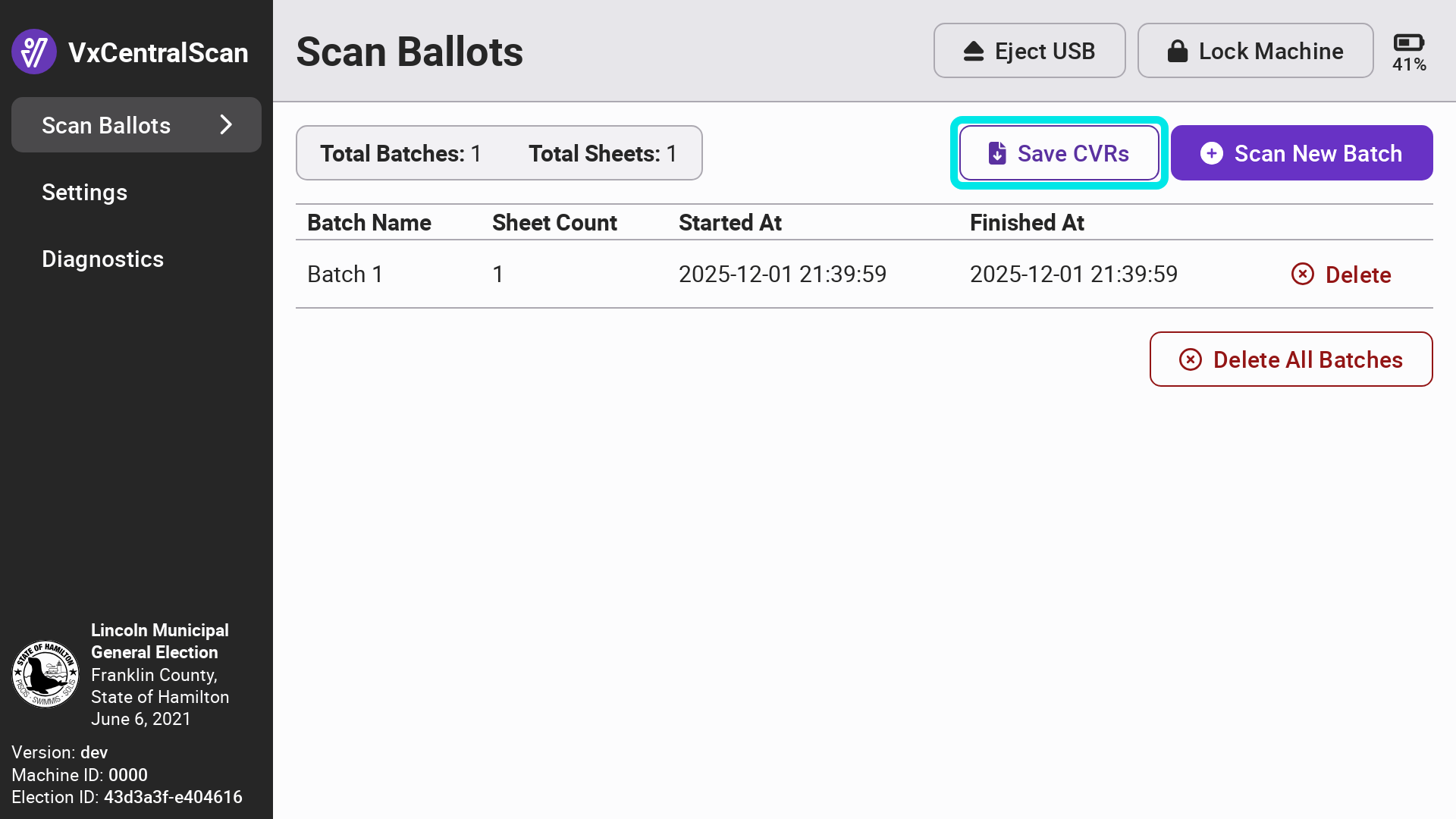Remove everything with Delete All Batches

pyautogui.click(x=1307, y=359)
